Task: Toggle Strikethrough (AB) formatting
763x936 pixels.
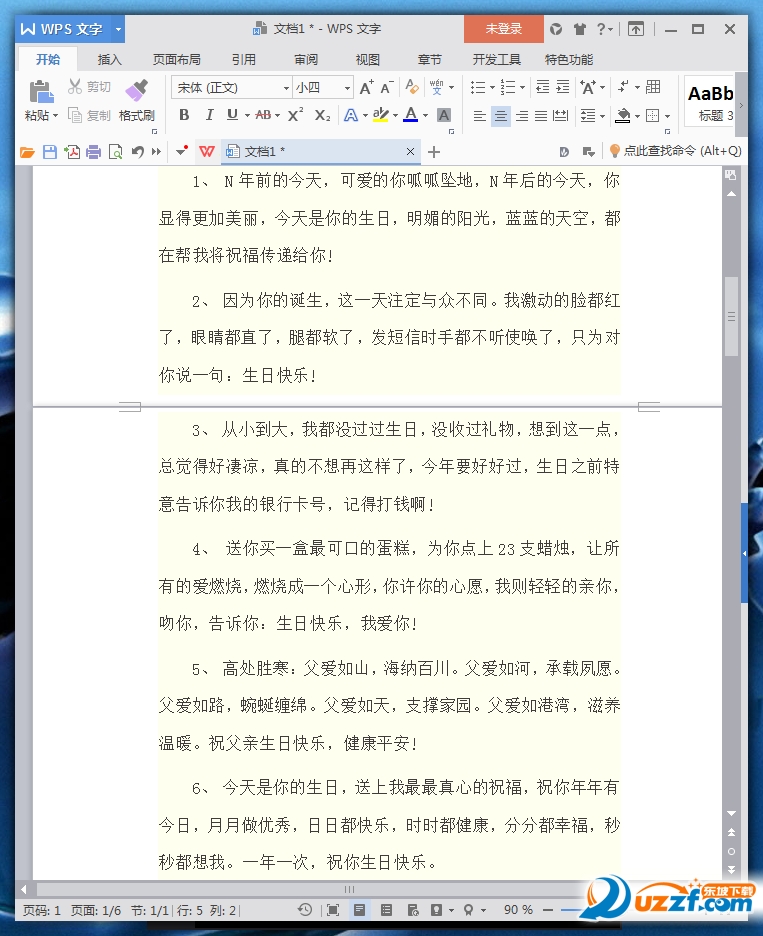Action: point(263,115)
